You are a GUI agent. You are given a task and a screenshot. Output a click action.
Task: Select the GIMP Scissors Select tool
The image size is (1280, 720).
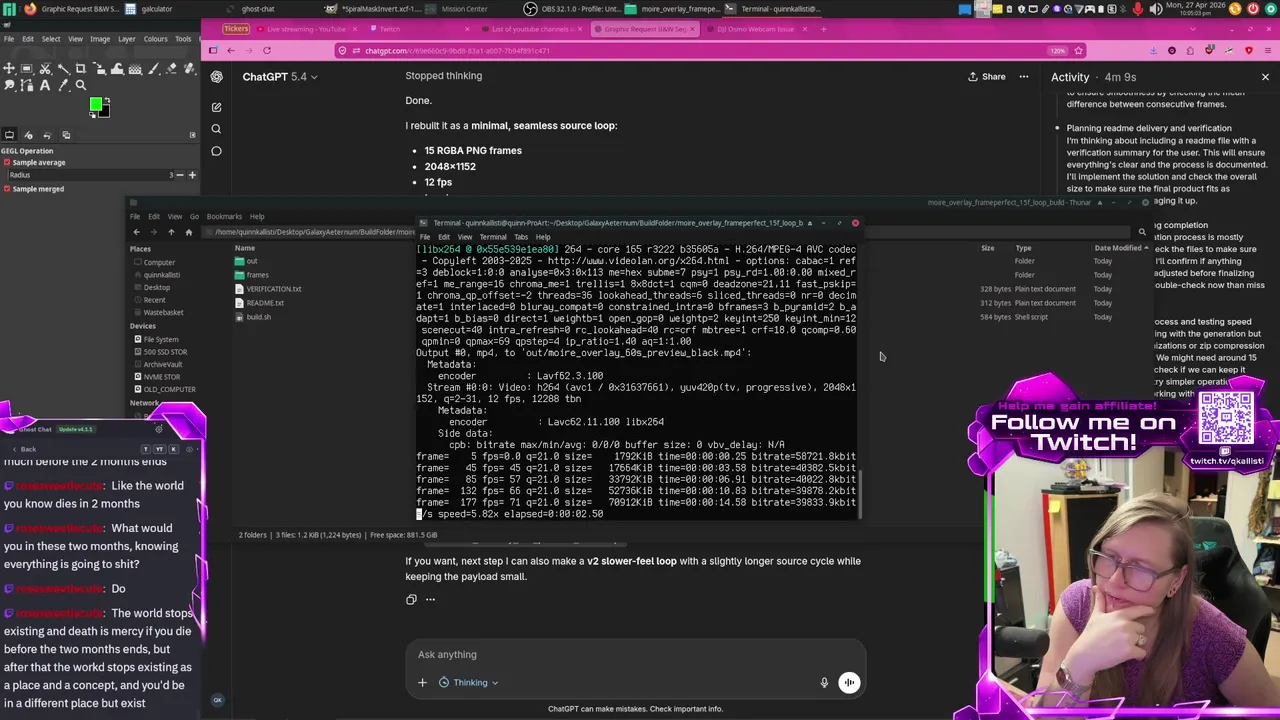pyautogui.click(x=45, y=69)
